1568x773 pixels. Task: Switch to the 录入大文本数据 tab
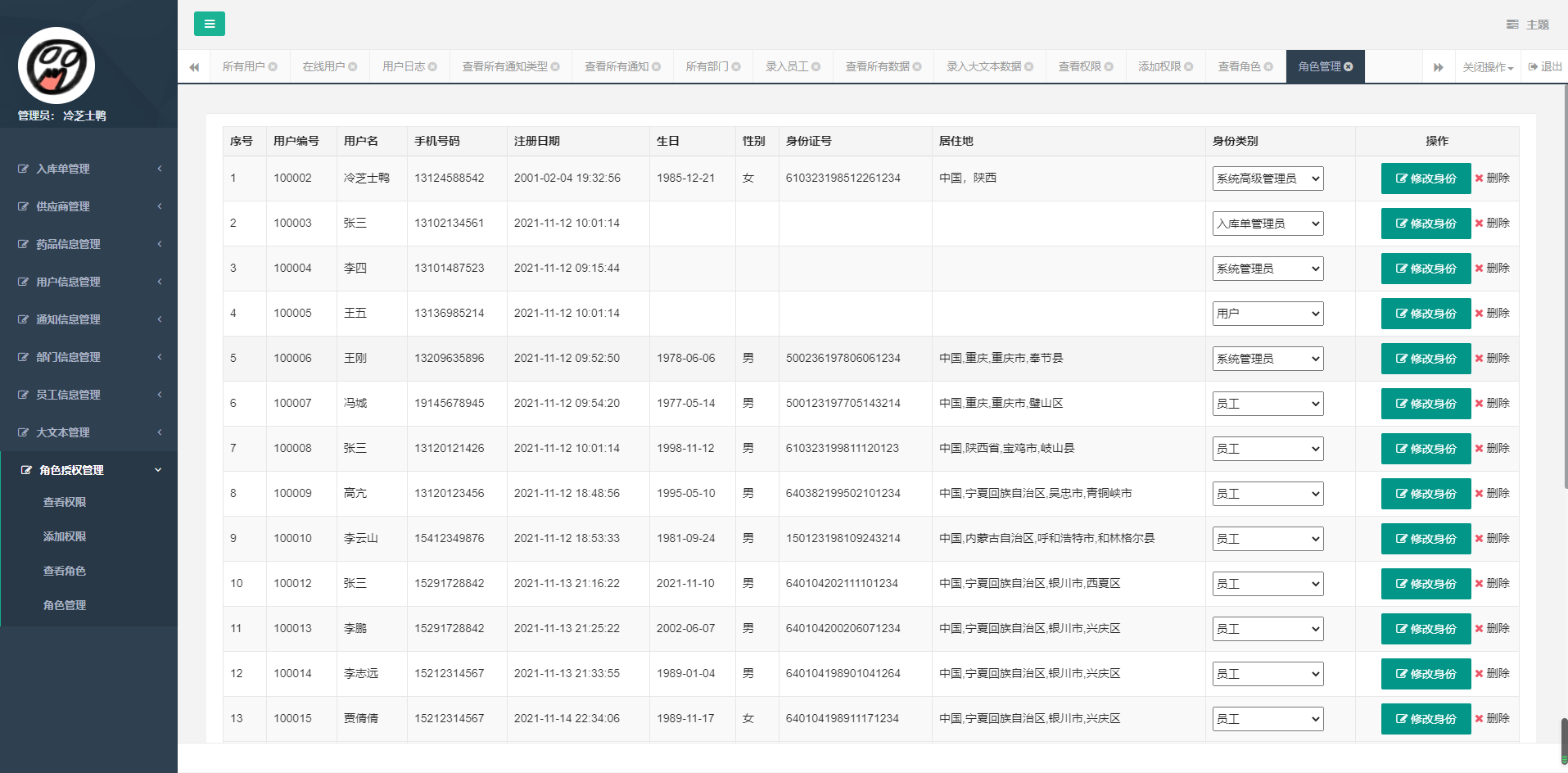click(x=989, y=66)
